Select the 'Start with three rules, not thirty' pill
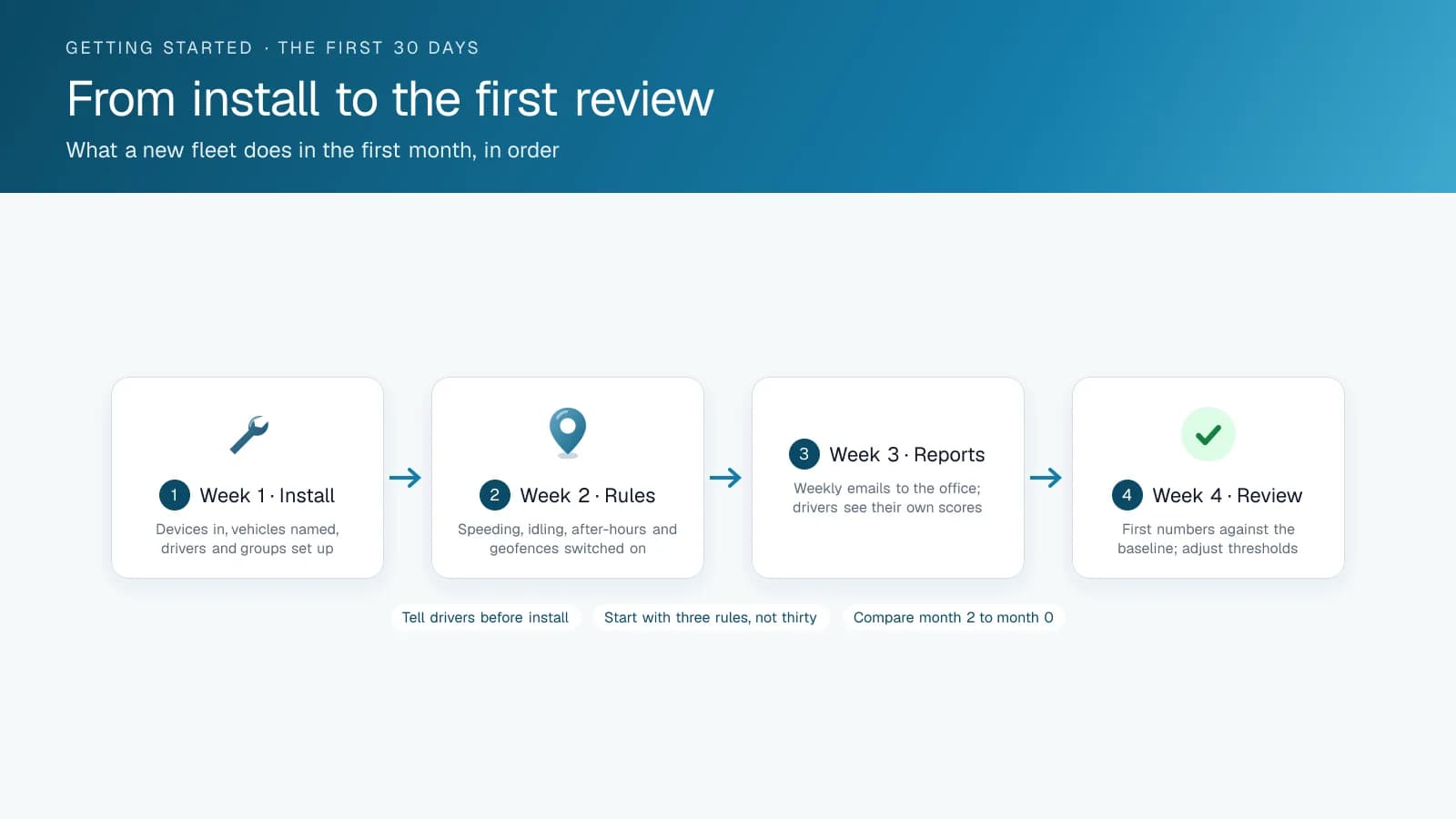Image resolution: width=1456 pixels, height=819 pixels. [711, 618]
